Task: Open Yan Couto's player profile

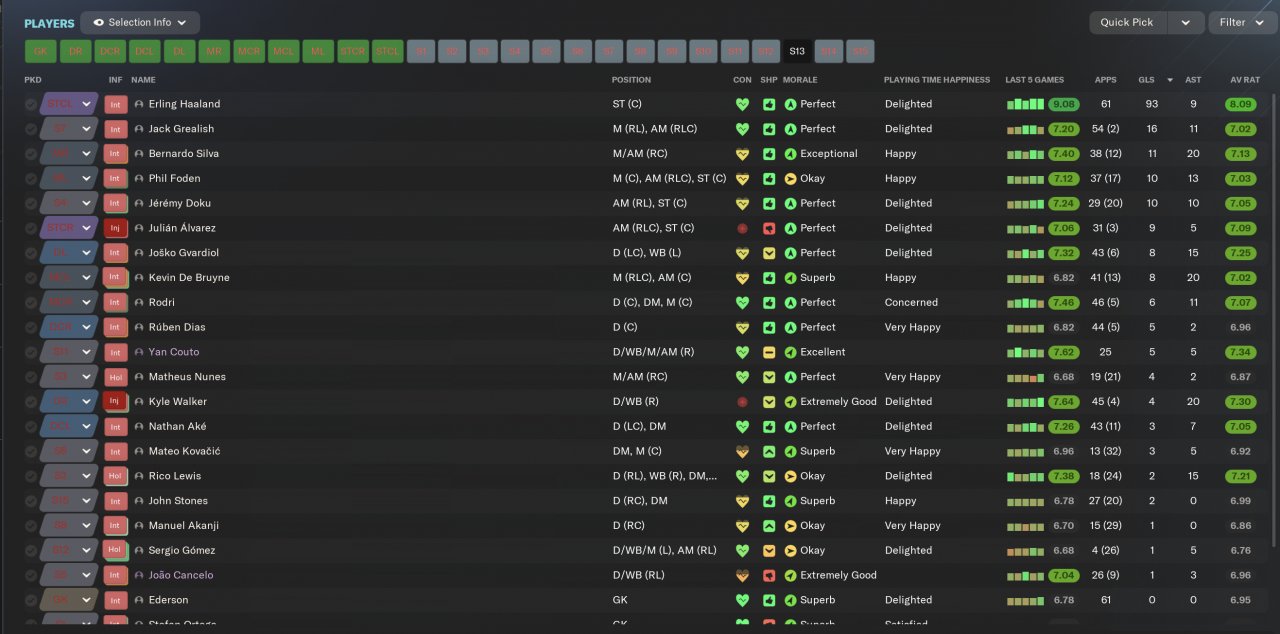Action: (174, 352)
